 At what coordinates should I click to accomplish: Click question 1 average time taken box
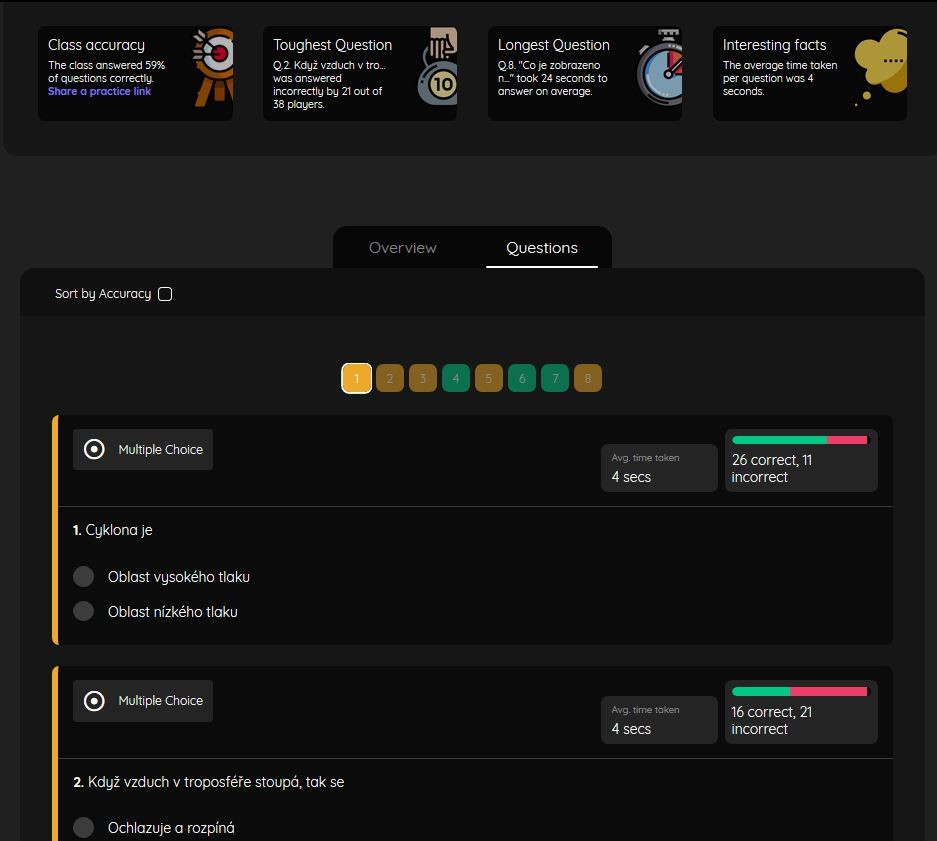pyautogui.click(x=658, y=468)
